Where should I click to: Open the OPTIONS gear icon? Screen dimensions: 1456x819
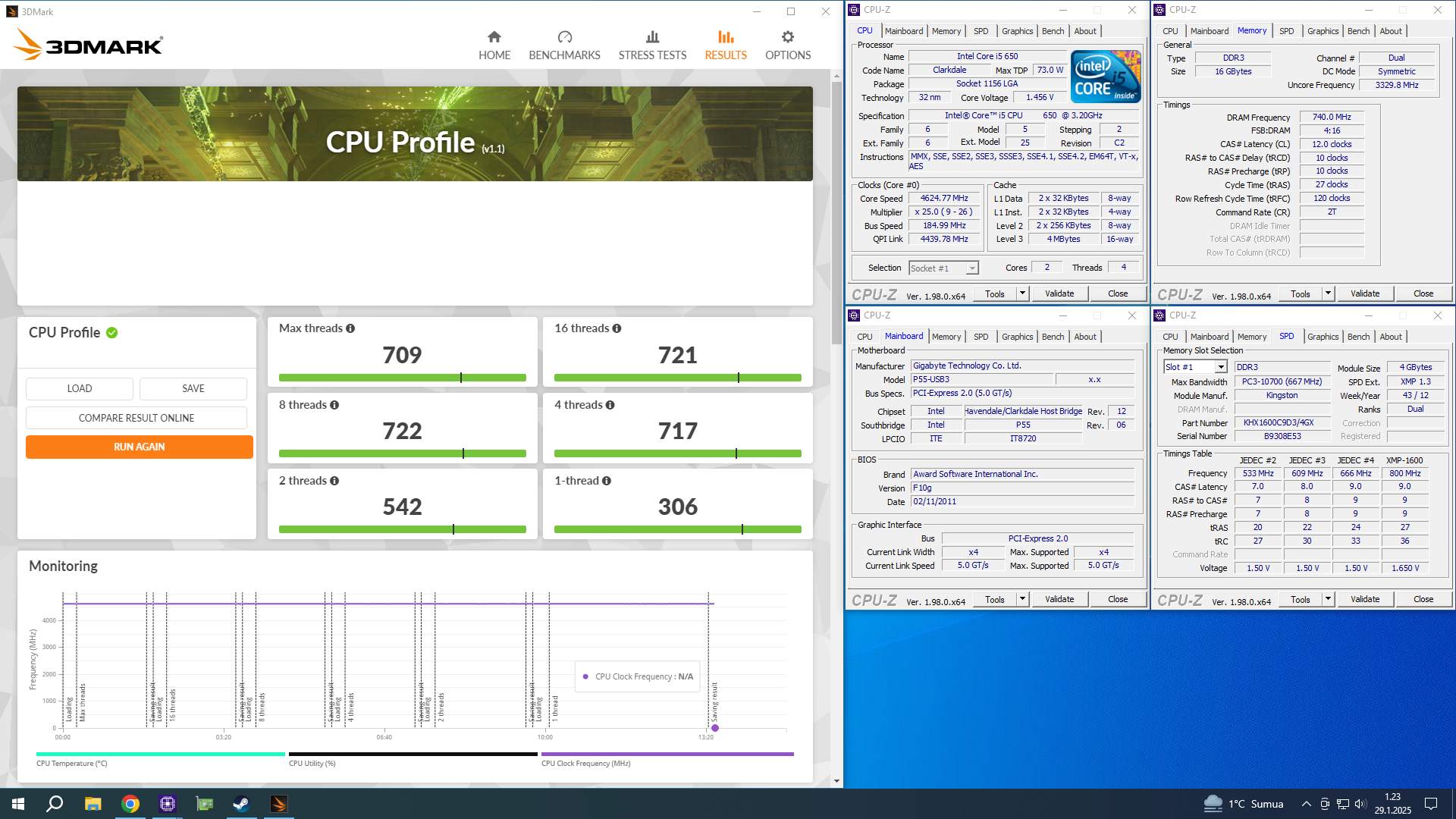788,36
